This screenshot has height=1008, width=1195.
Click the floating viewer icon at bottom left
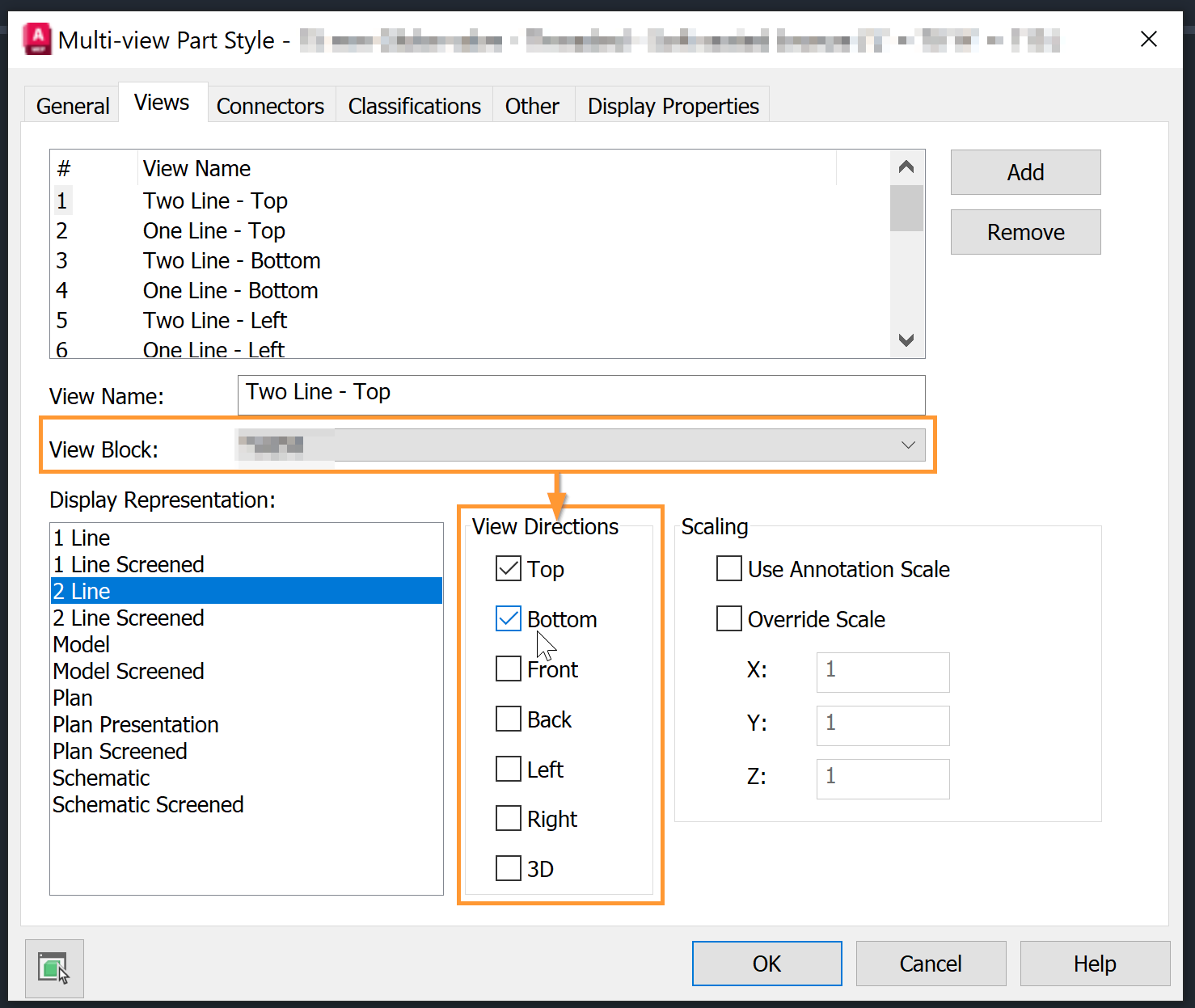coord(54,968)
